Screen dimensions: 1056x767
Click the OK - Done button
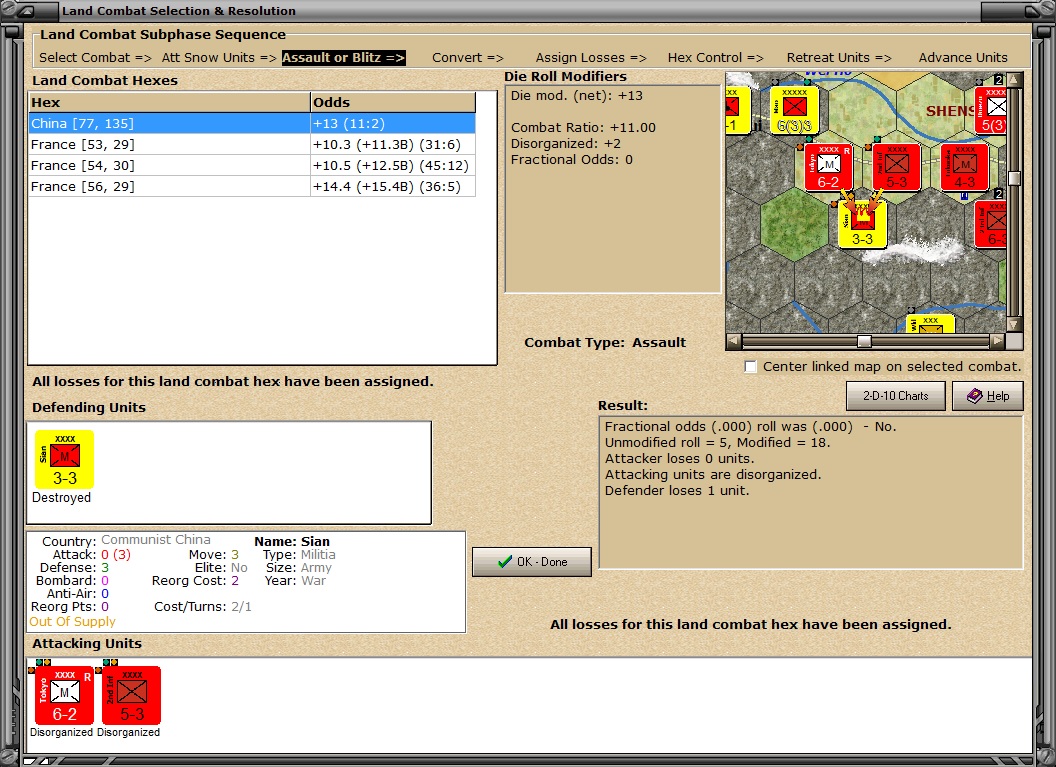(532, 562)
